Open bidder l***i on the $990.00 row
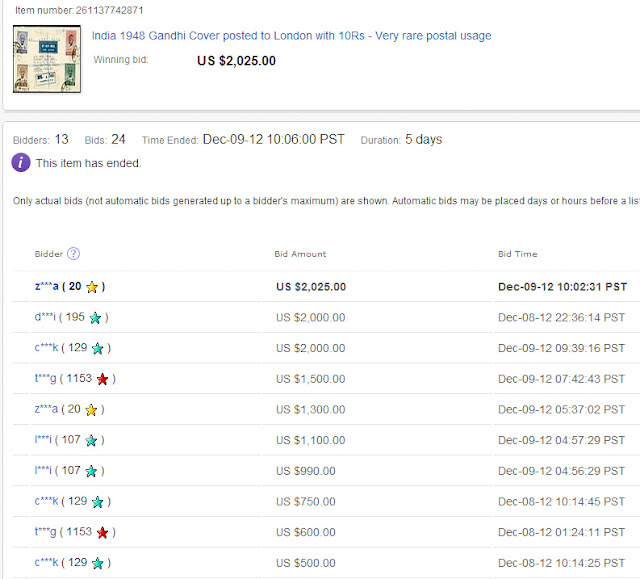Screen dimensions: 640x579 [x=43, y=470]
